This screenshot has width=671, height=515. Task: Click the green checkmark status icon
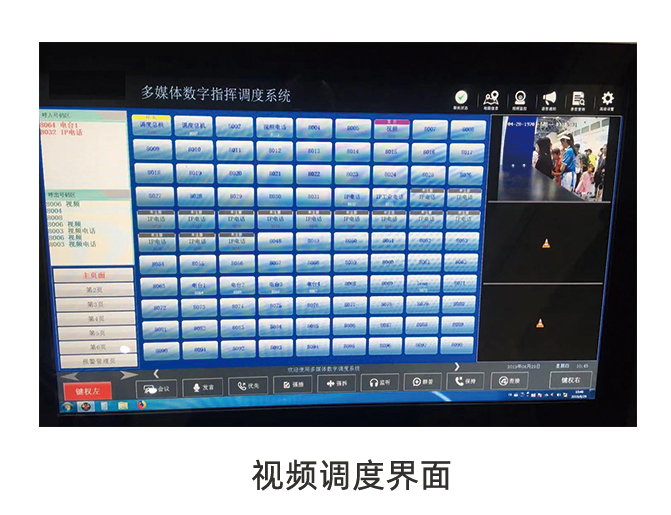pyautogui.click(x=461, y=98)
